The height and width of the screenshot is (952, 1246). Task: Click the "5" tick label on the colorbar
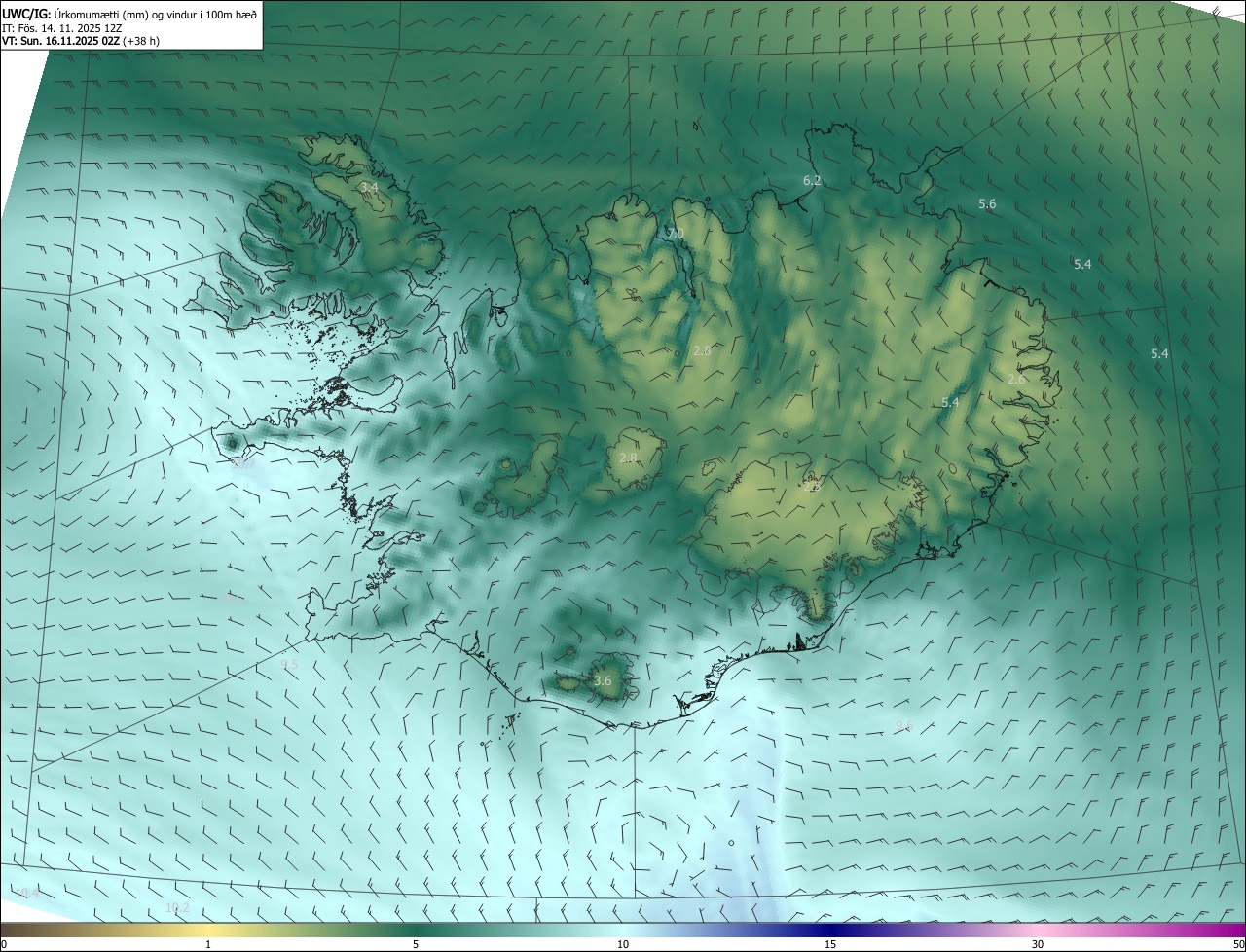coord(416,944)
